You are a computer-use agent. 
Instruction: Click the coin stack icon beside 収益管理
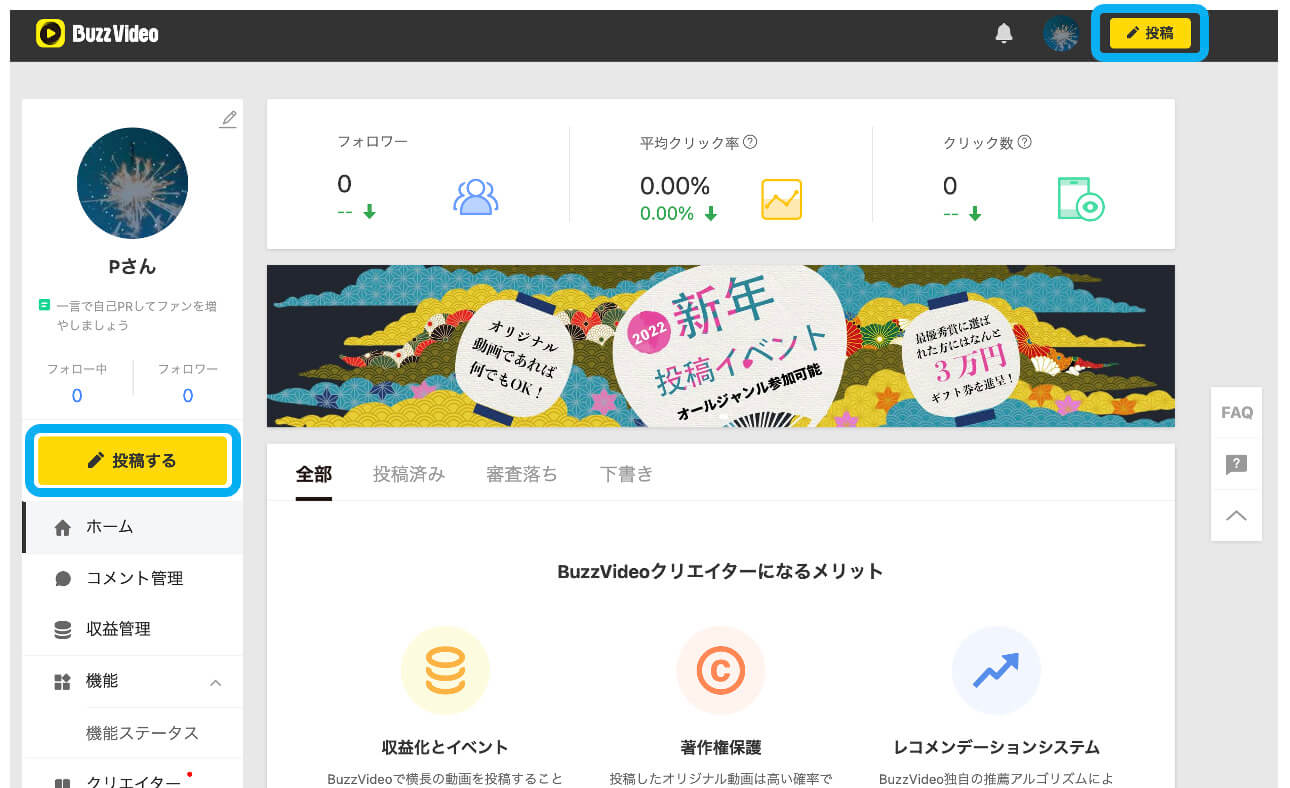[63, 630]
